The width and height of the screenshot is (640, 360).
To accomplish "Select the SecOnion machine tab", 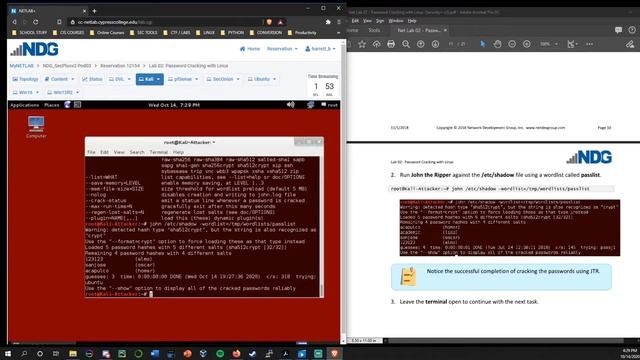I will point(223,79).
